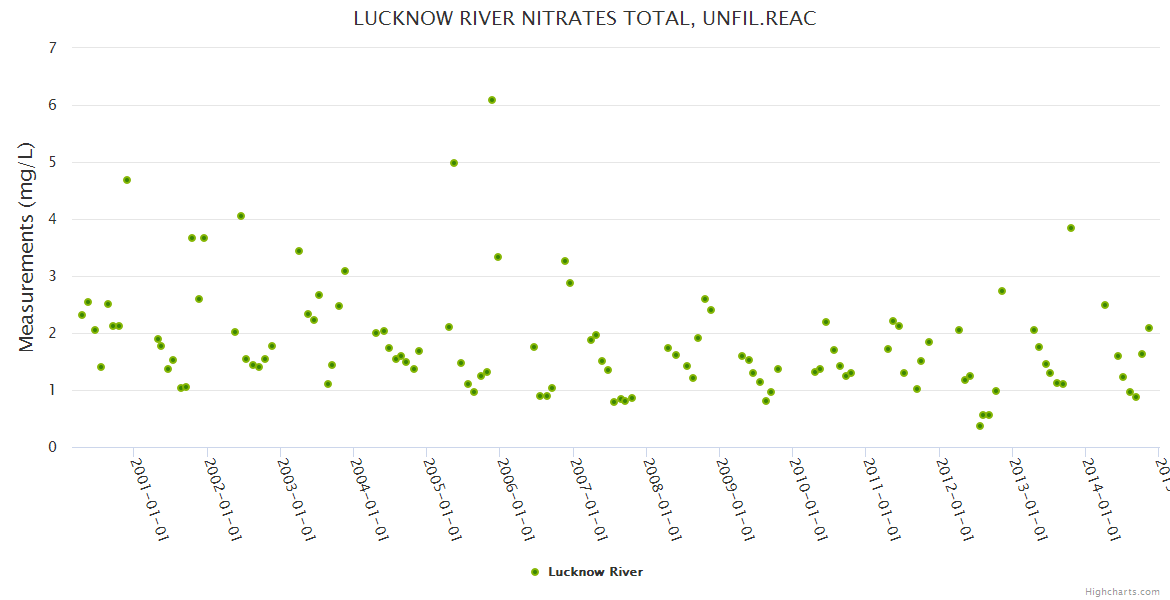Click the chart title Lucknow River Nitrates
Screen dimensions: 1170x600
(x=585, y=19)
